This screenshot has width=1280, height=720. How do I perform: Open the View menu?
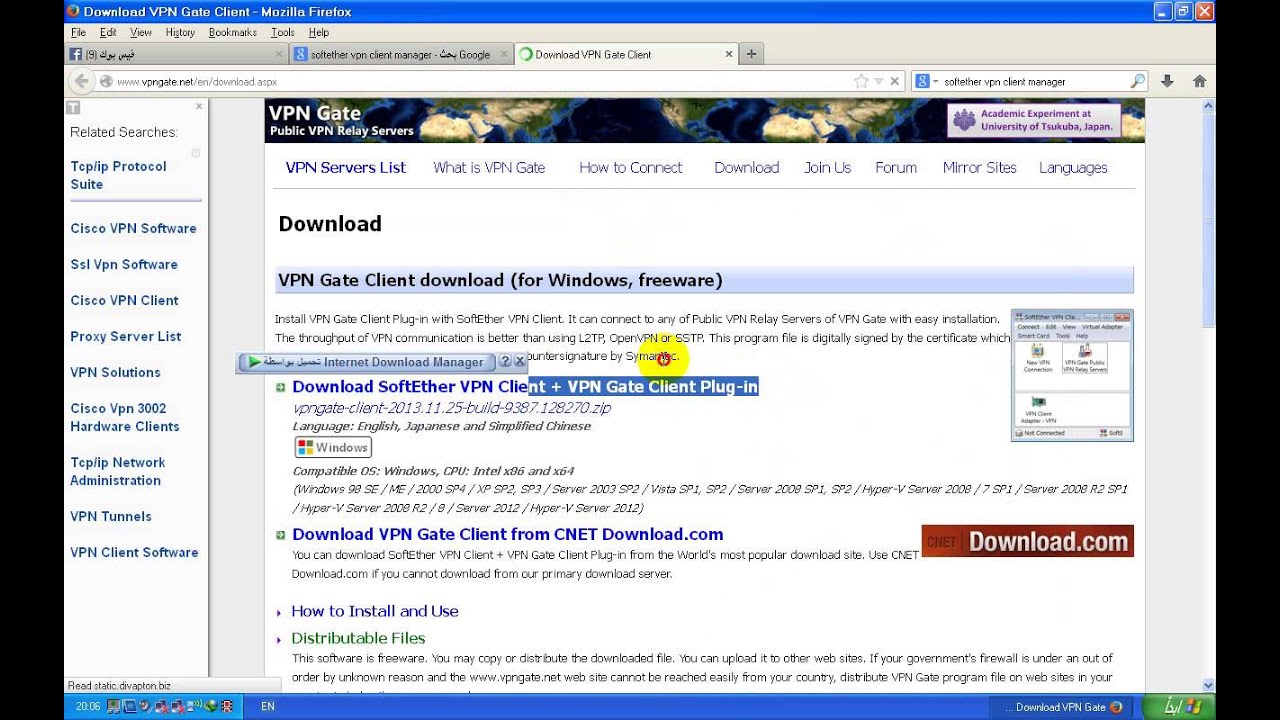click(141, 32)
